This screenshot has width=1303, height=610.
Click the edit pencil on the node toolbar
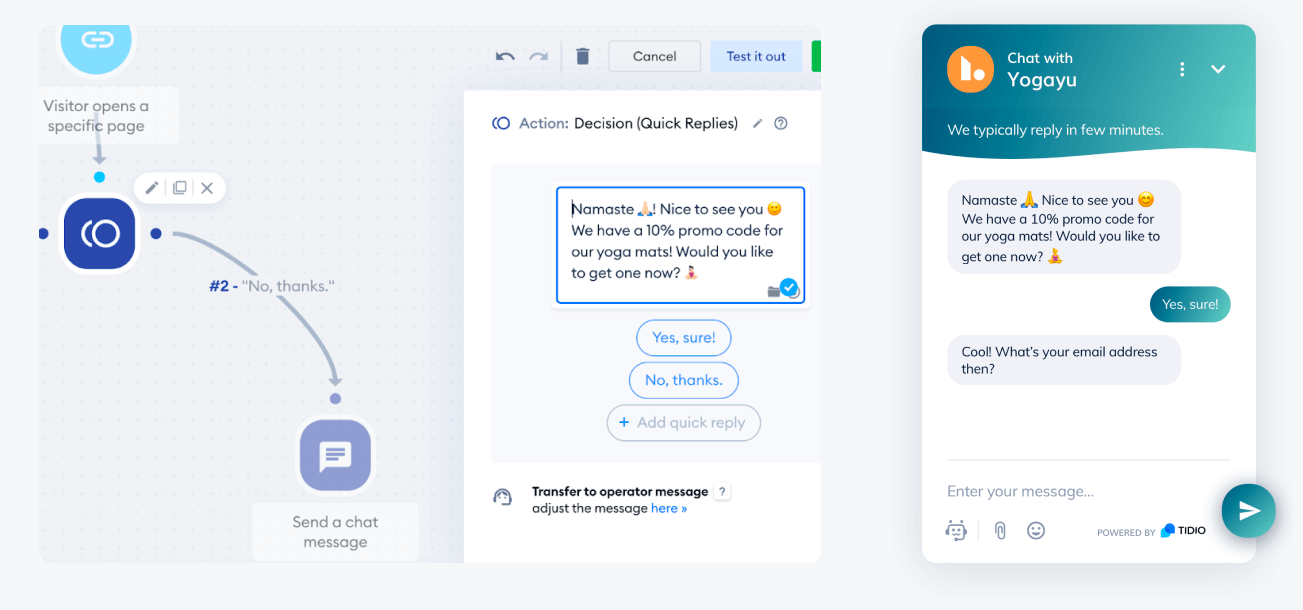tap(152, 187)
